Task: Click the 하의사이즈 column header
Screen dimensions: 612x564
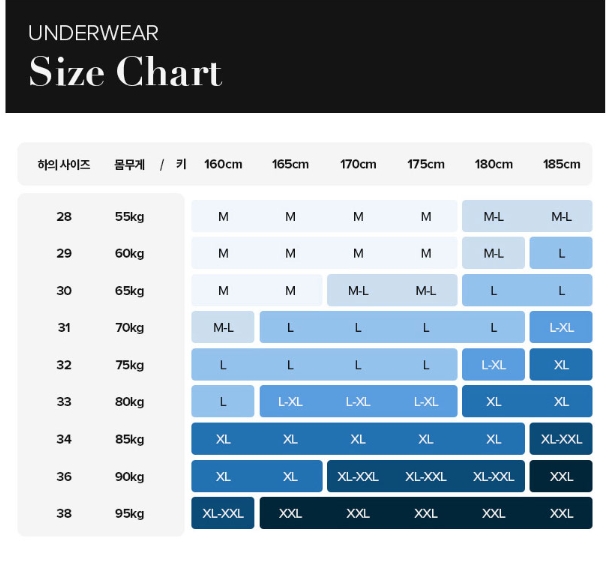Action: click(64, 164)
